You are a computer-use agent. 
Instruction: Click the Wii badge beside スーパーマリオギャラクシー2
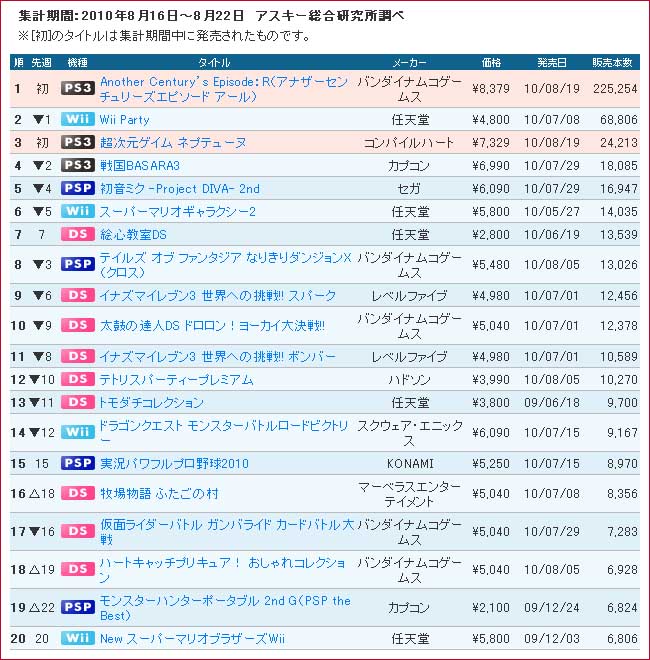(77, 211)
